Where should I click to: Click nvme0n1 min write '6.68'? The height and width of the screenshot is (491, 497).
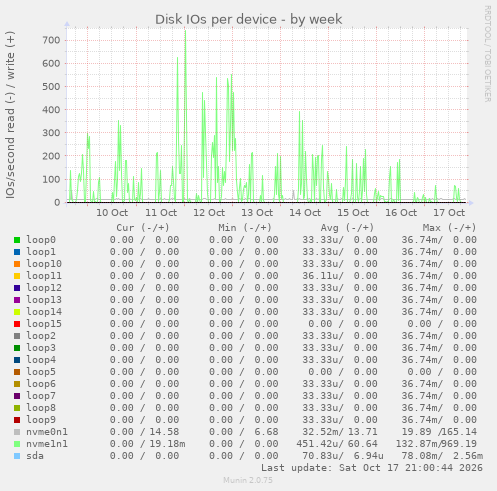(x=266, y=432)
